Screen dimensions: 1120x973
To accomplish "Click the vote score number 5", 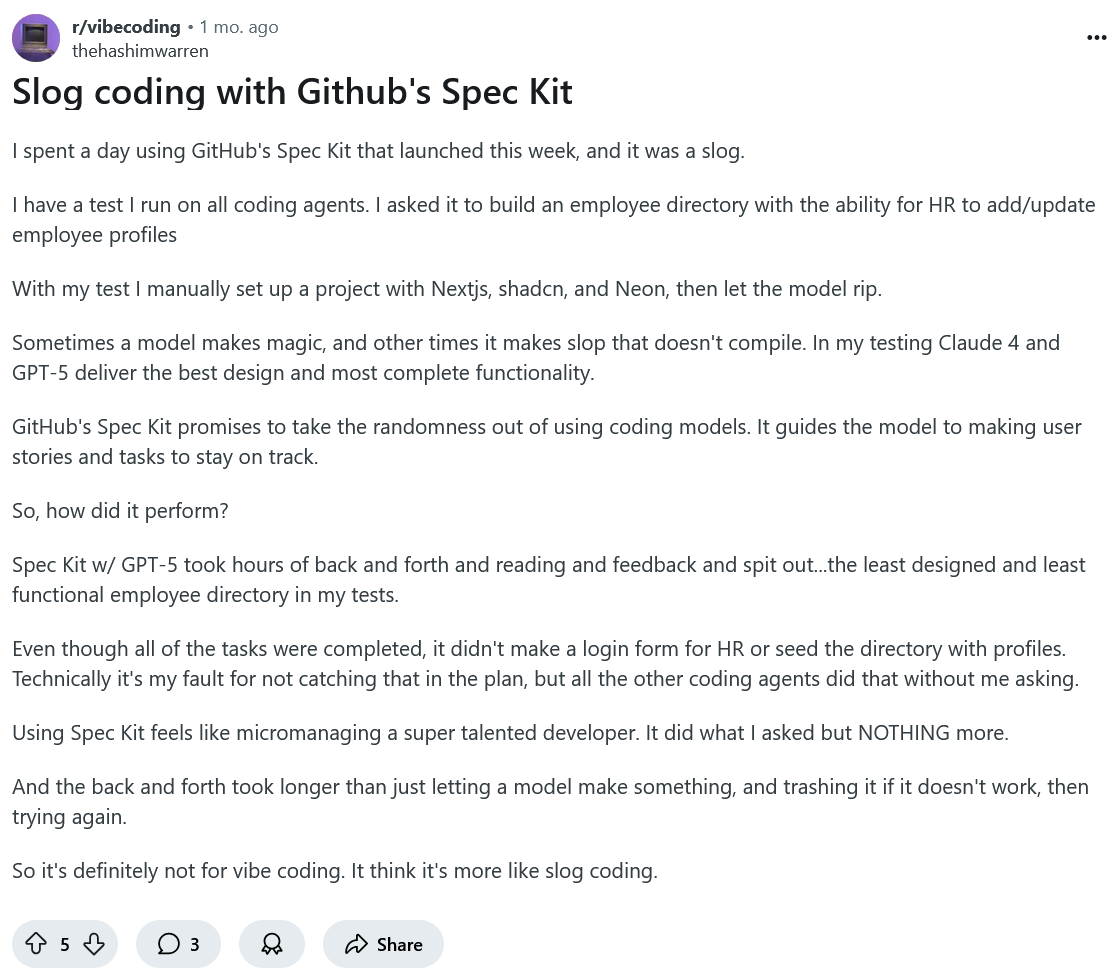I will (x=64, y=944).
